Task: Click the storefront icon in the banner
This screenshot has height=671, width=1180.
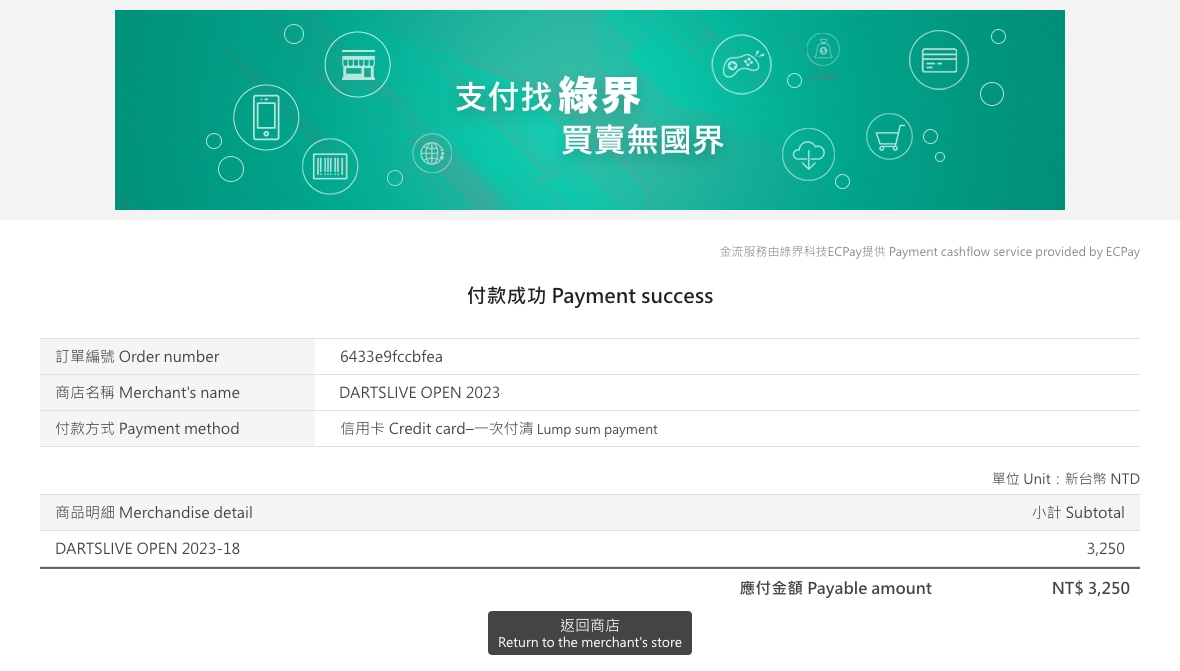Action: pyautogui.click(x=357, y=65)
